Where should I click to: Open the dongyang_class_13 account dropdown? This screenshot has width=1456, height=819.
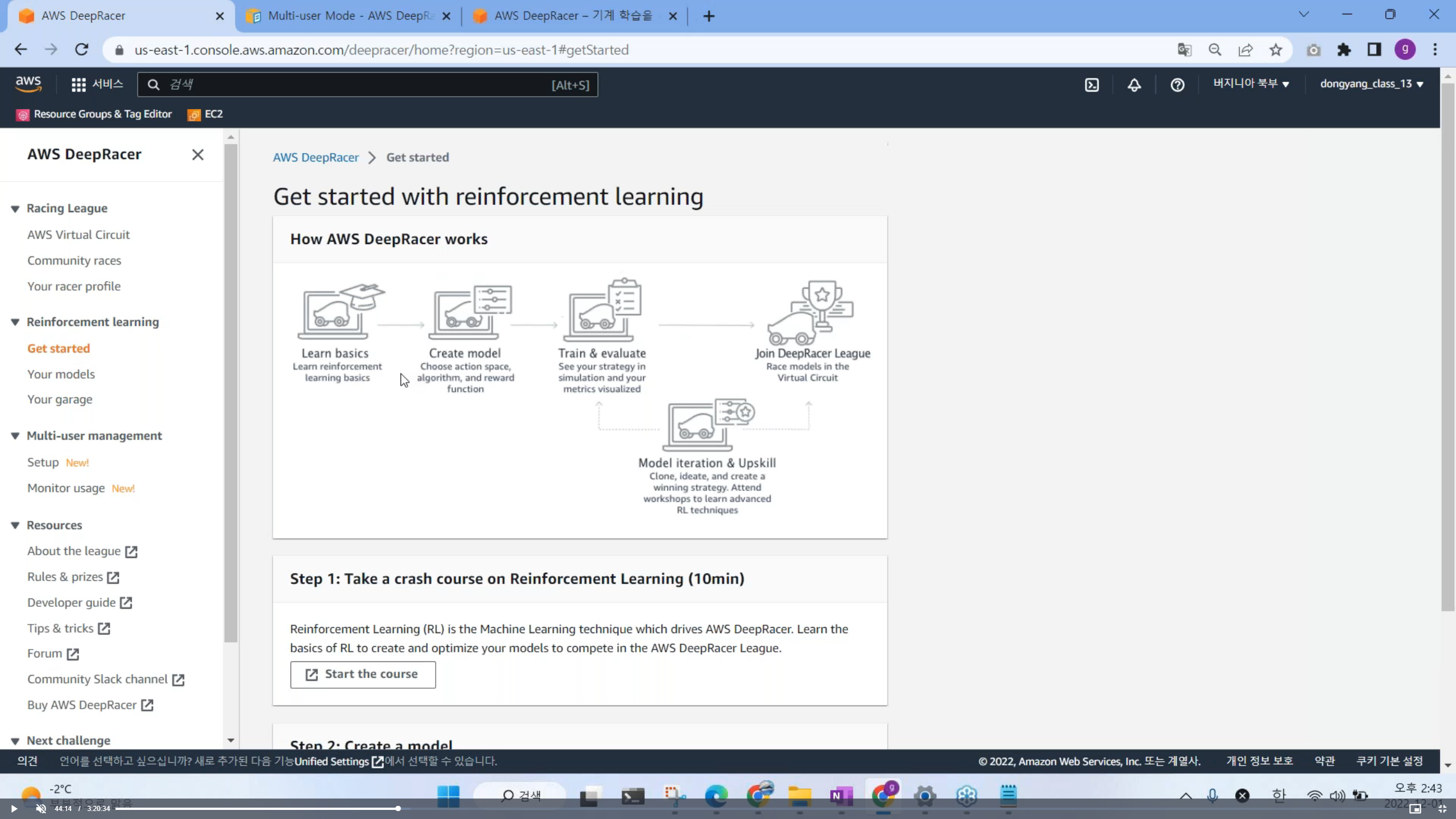pos(1371,84)
